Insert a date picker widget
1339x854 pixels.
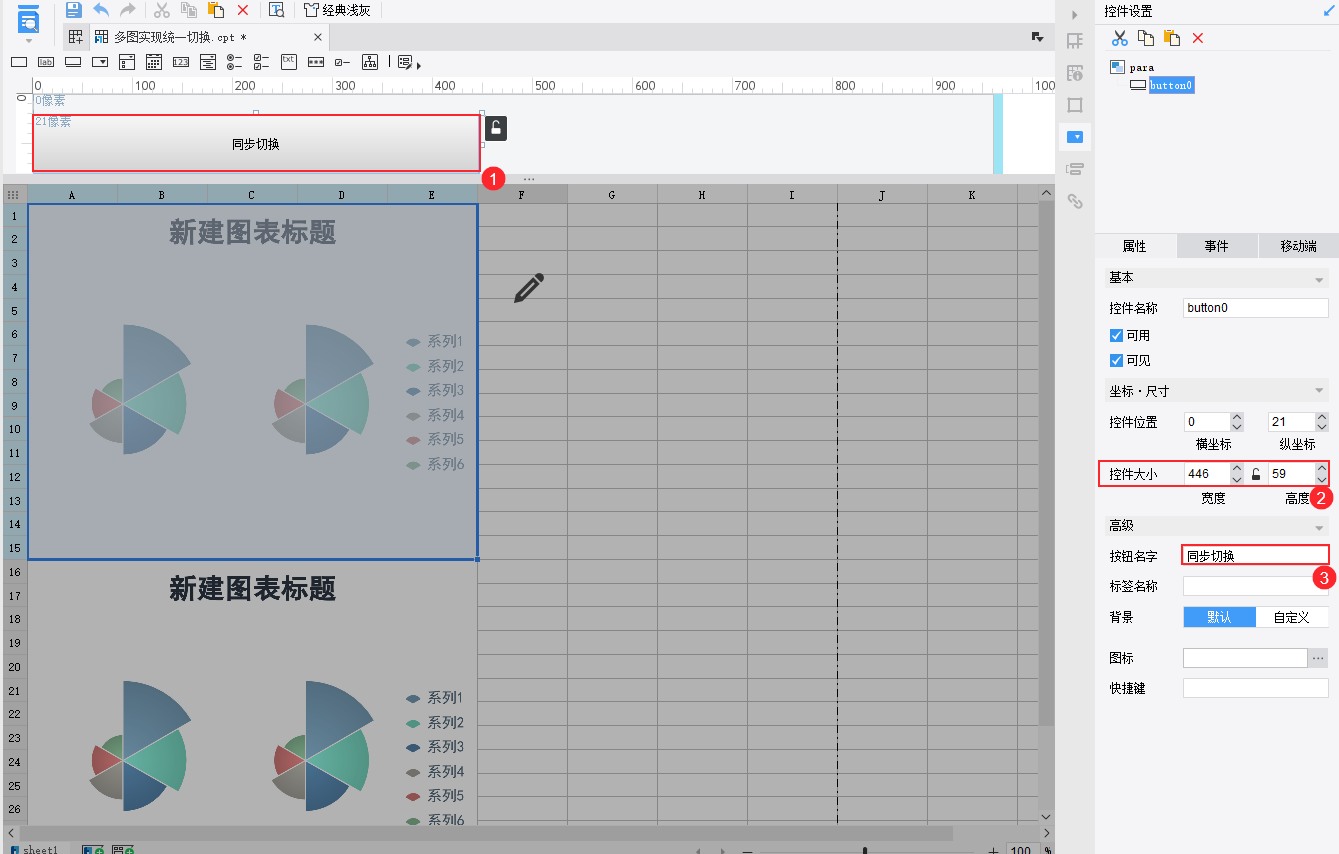154,62
